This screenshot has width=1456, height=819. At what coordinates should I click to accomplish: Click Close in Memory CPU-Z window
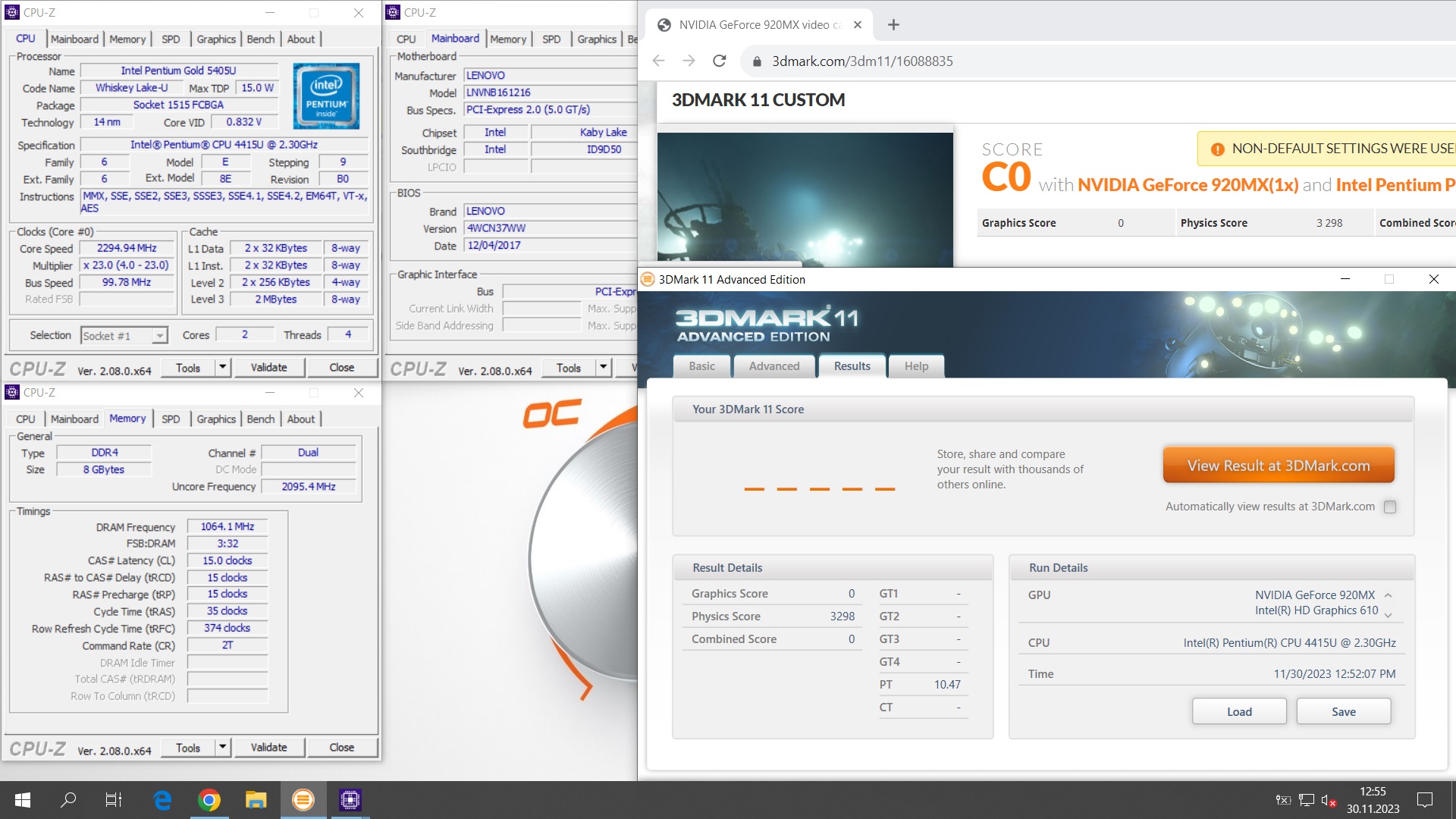click(x=342, y=748)
